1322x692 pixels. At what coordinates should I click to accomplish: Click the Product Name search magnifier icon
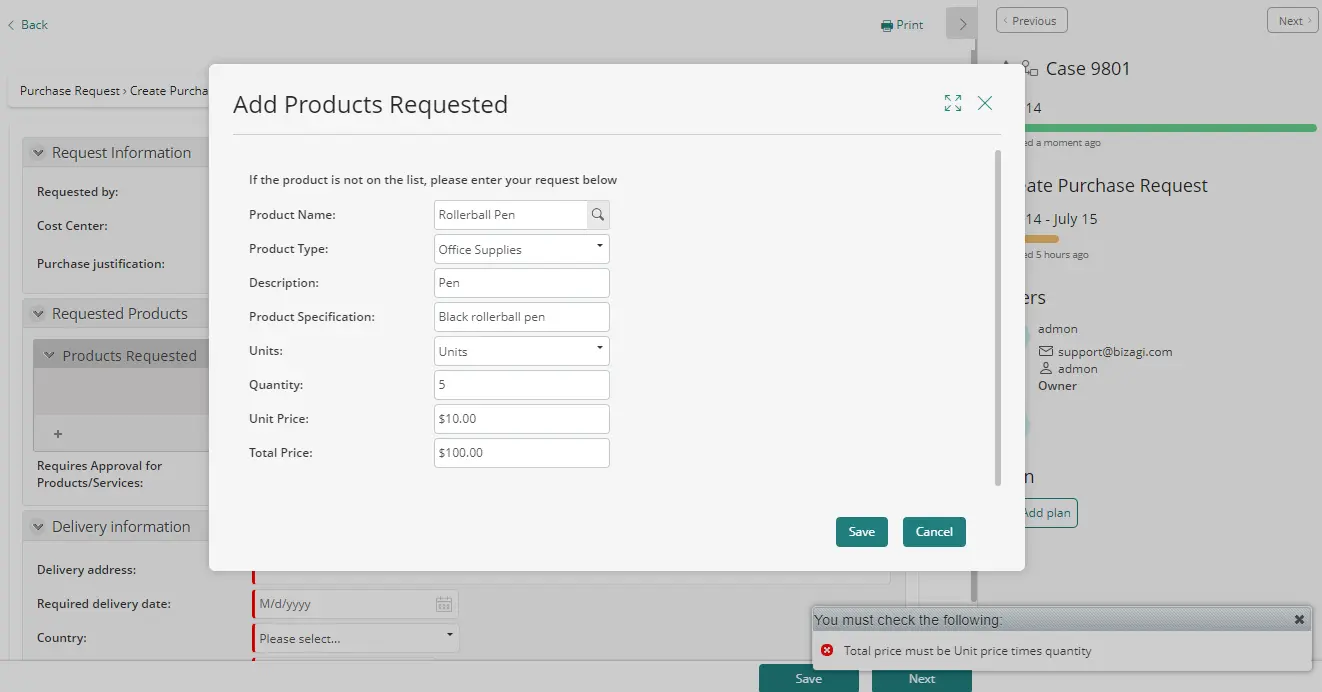click(598, 215)
